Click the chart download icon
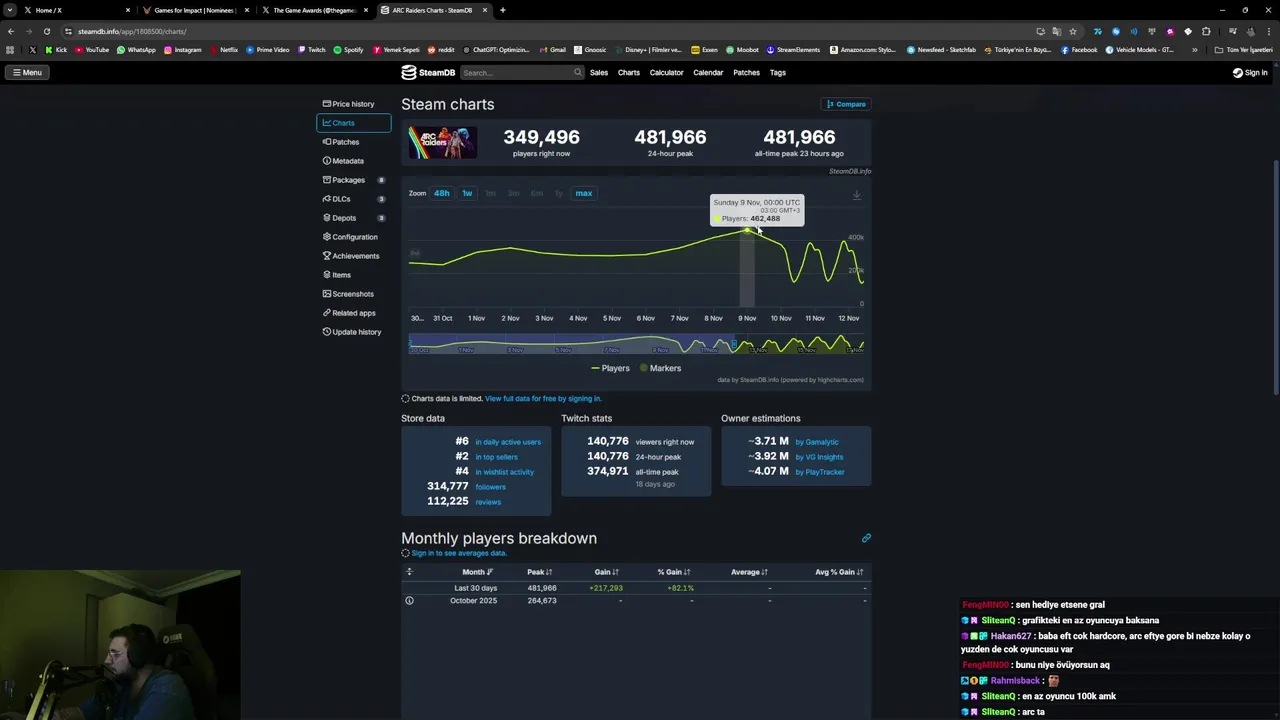 pyautogui.click(x=856, y=195)
